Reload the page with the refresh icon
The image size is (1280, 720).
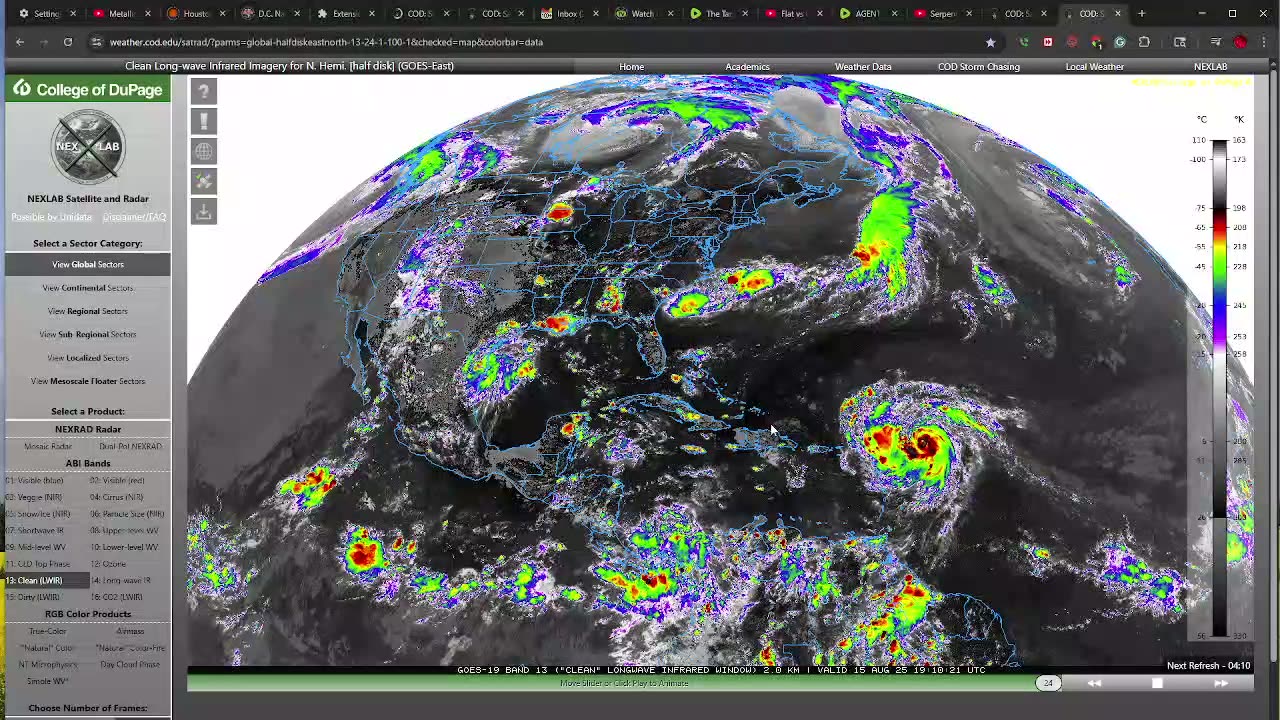[68, 42]
